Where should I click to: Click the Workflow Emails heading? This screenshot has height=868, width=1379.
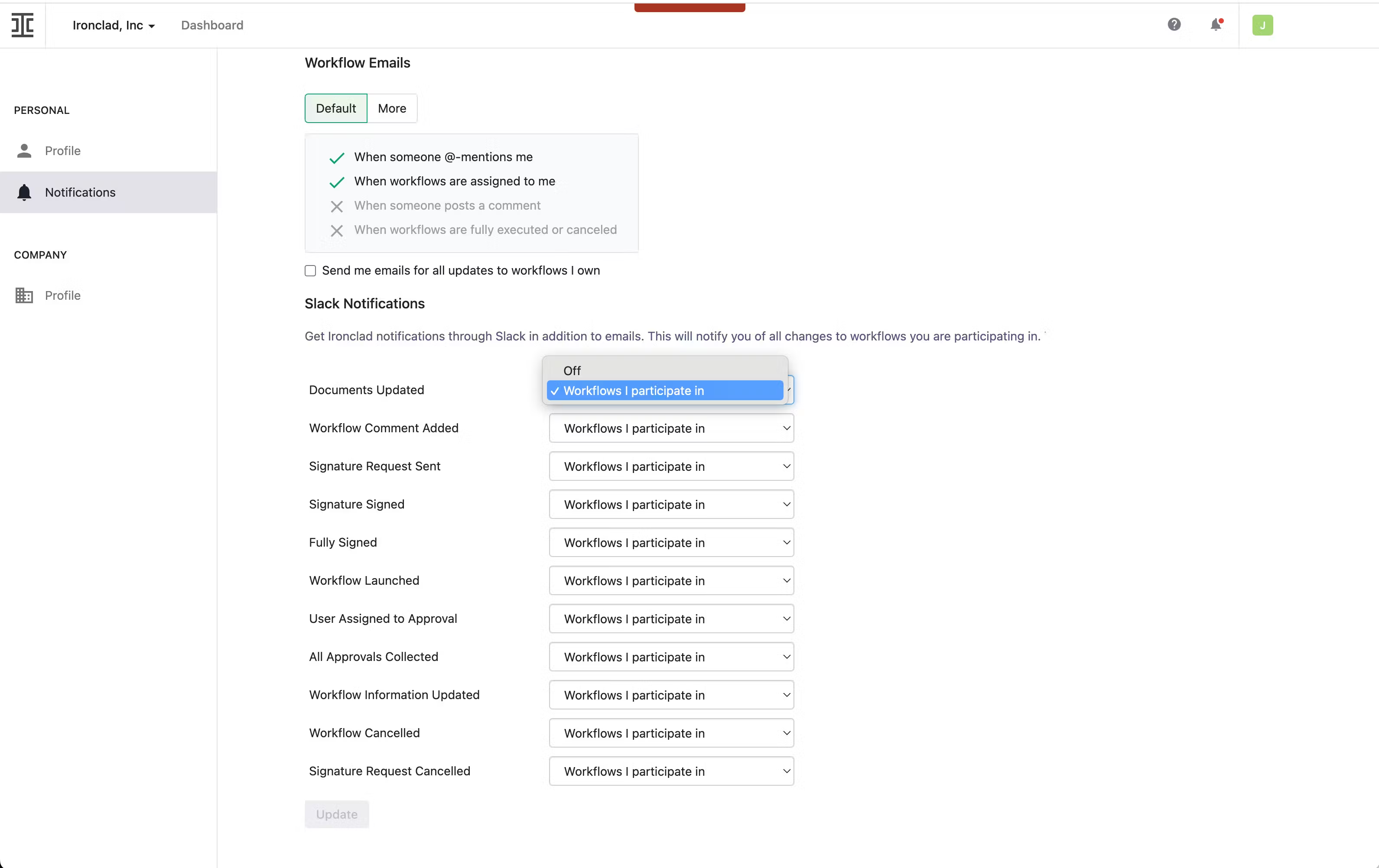[x=358, y=63]
